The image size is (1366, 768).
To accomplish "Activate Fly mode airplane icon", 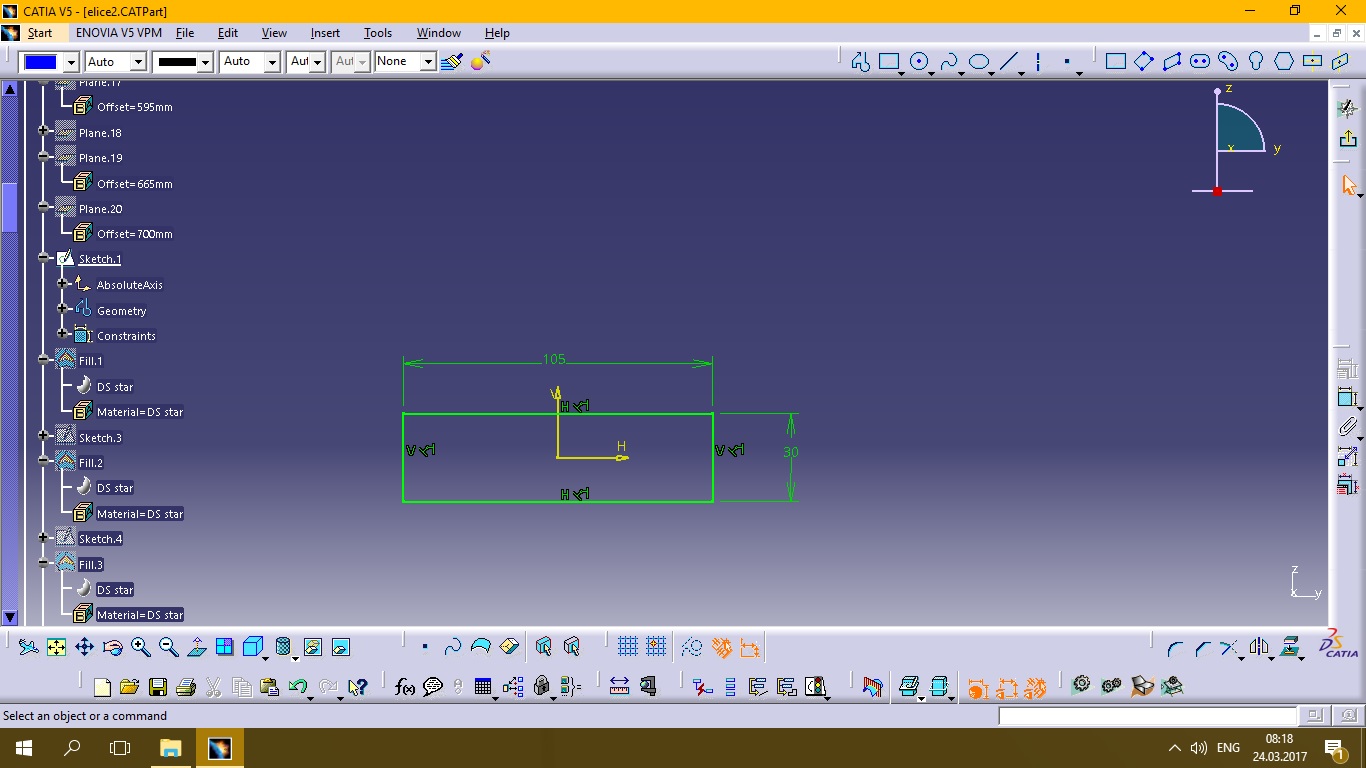I will [28, 647].
